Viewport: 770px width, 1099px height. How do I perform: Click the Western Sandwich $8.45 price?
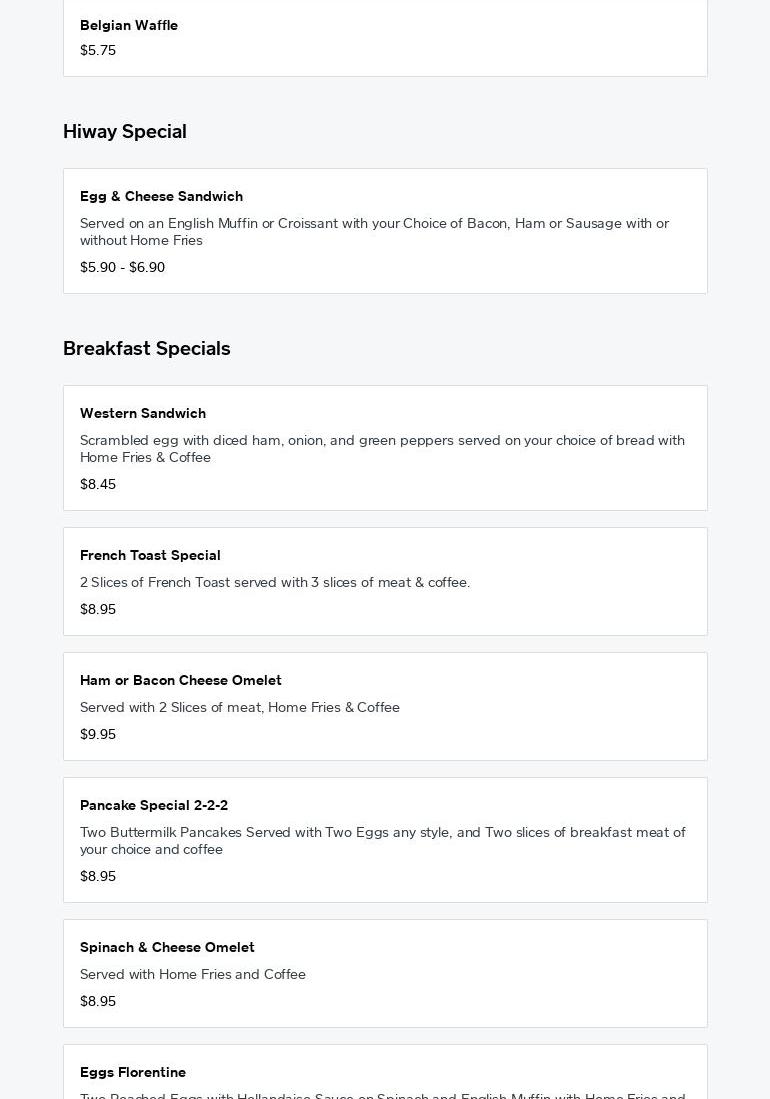[x=98, y=484]
